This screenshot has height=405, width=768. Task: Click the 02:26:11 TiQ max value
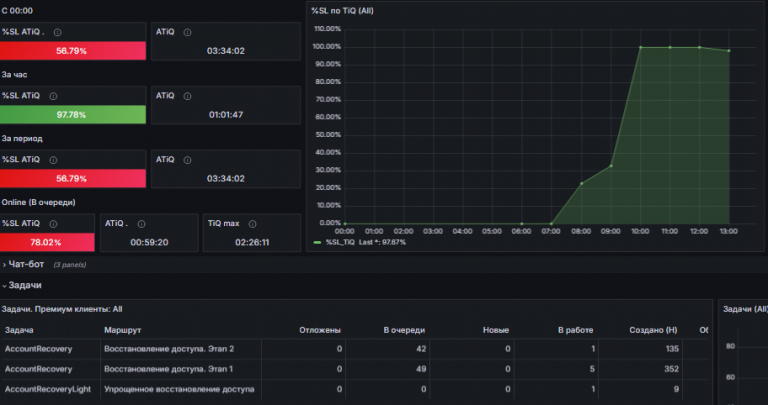252,242
